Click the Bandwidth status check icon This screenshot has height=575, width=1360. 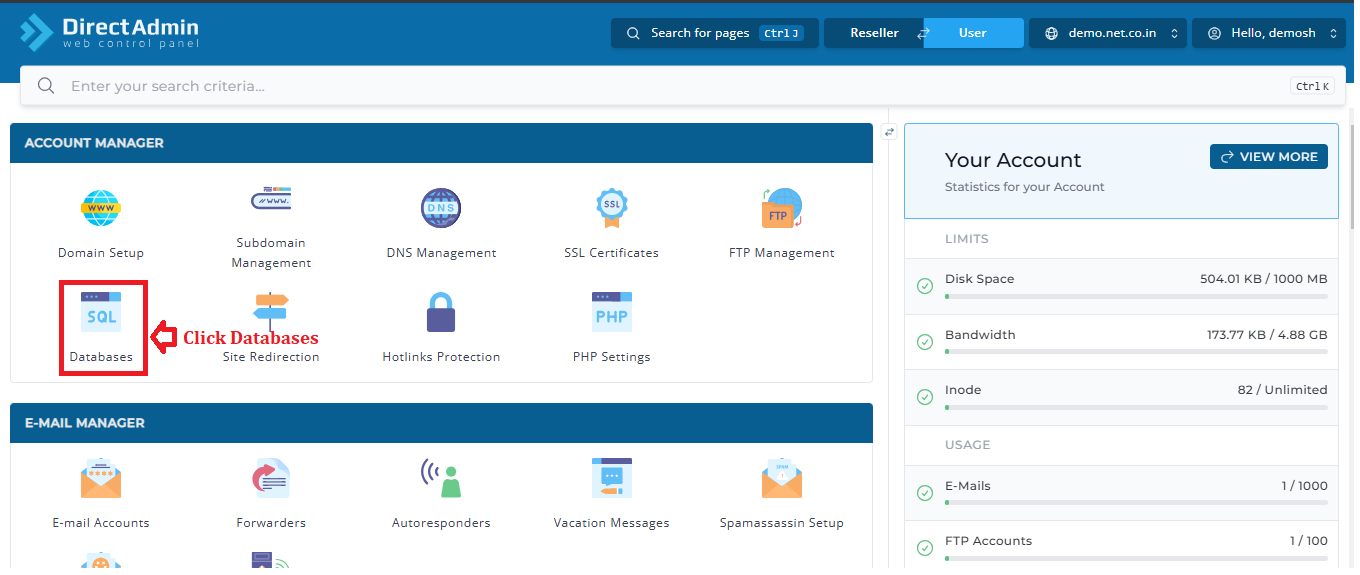pyautogui.click(x=925, y=342)
